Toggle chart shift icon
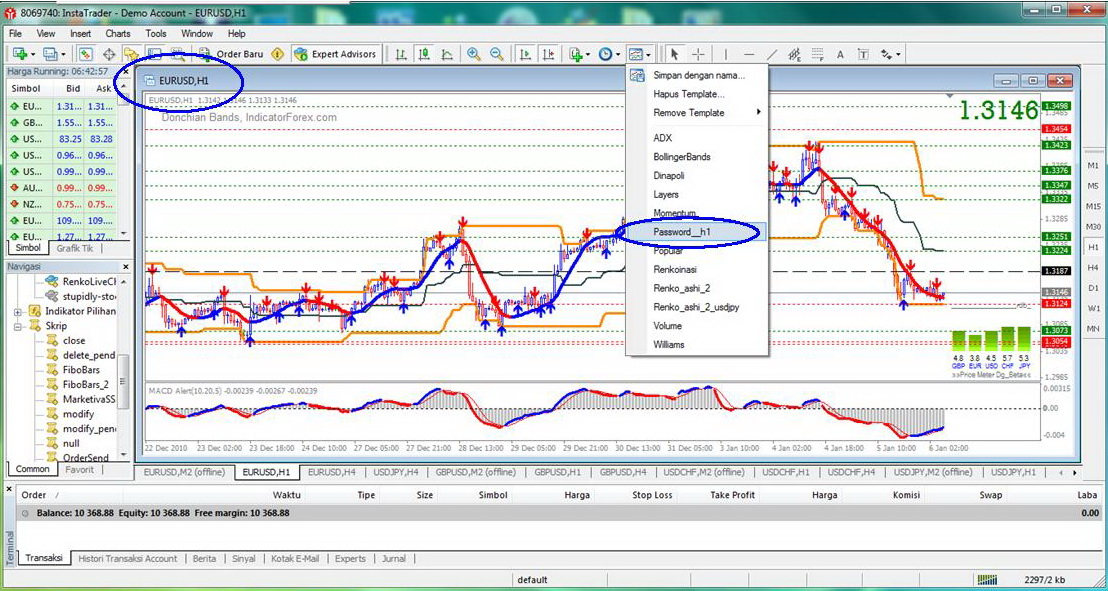This screenshot has width=1108, height=591. (548, 54)
